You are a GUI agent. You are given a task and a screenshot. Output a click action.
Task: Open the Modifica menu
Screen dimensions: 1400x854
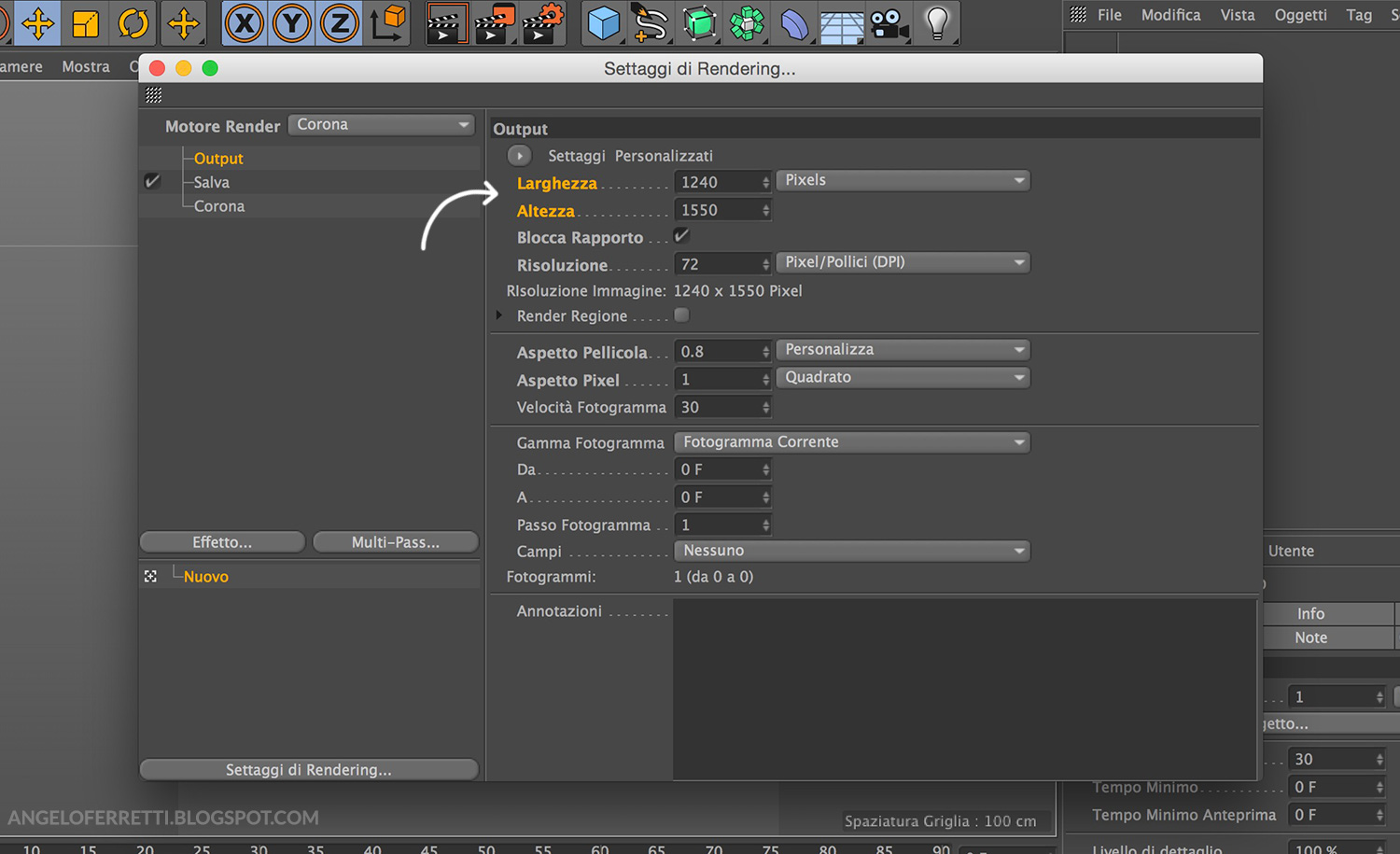[1170, 15]
